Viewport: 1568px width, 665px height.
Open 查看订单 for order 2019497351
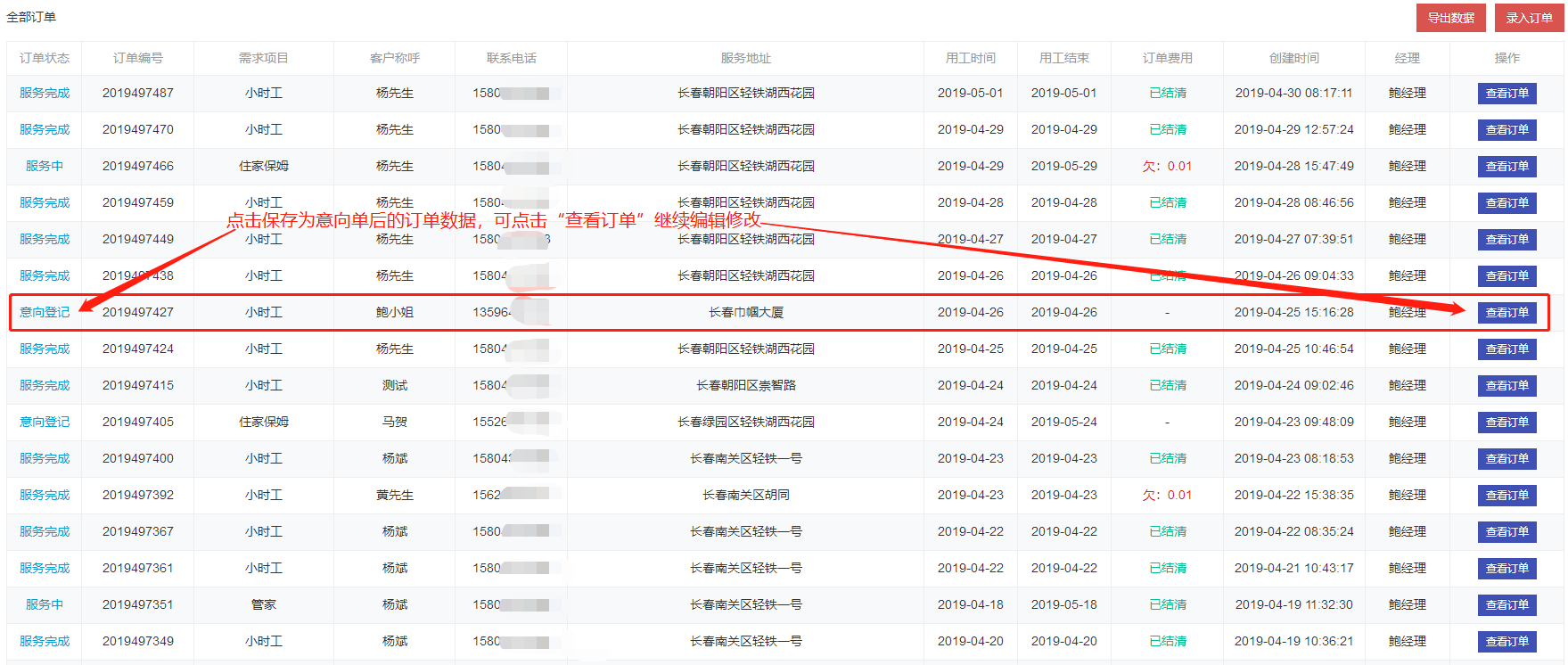point(1506,605)
